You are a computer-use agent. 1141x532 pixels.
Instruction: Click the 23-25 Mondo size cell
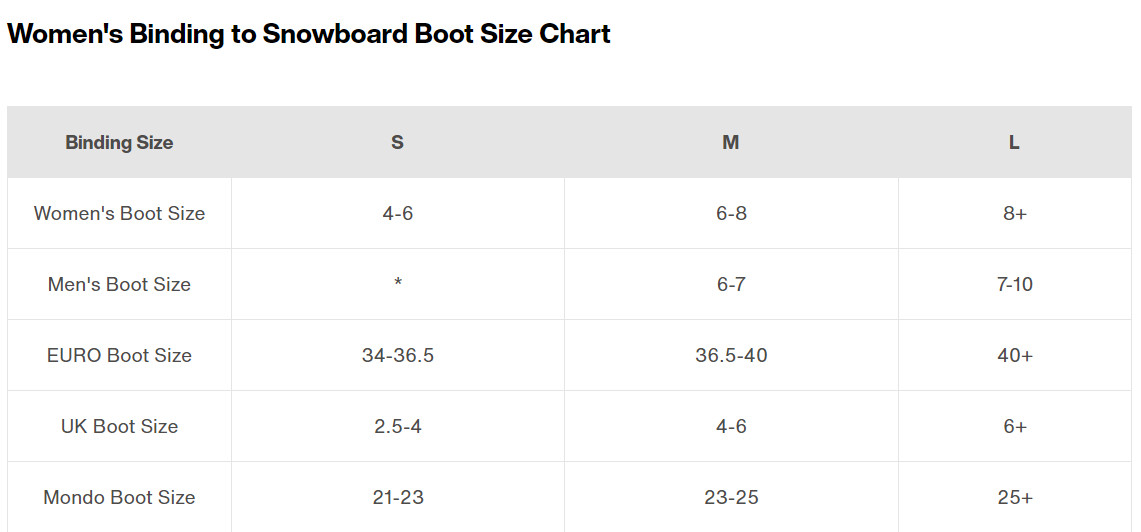point(731,497)
